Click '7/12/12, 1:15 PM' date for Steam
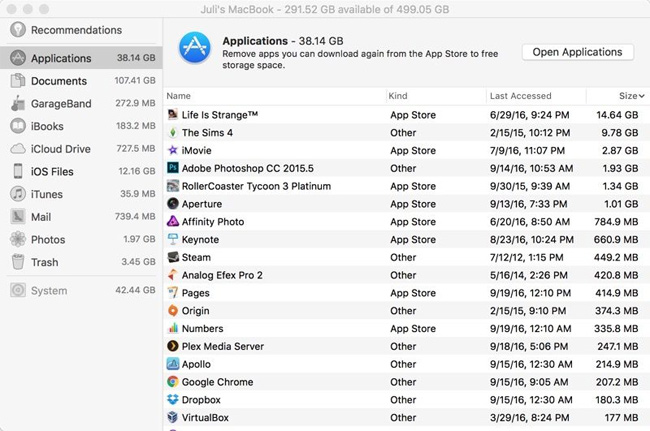 [x=526, y=257]
